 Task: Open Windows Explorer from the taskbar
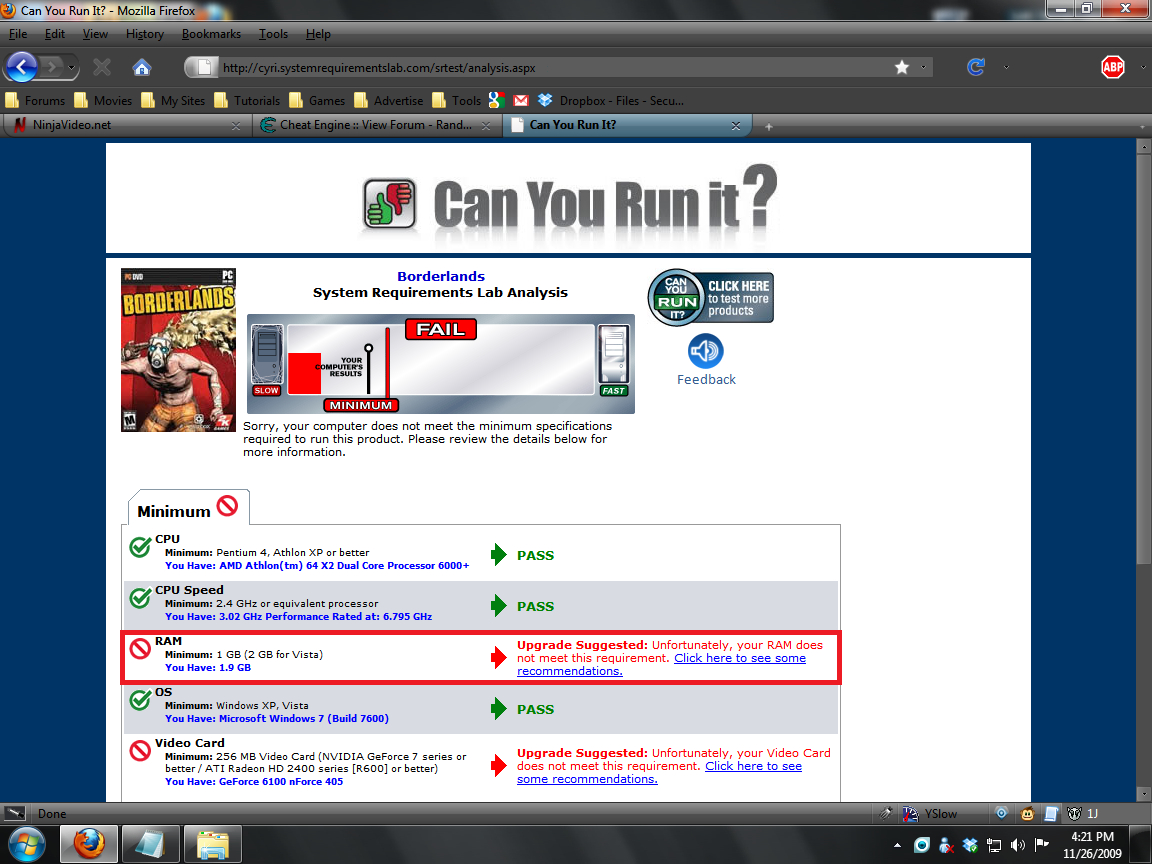[x=212, y=845]
